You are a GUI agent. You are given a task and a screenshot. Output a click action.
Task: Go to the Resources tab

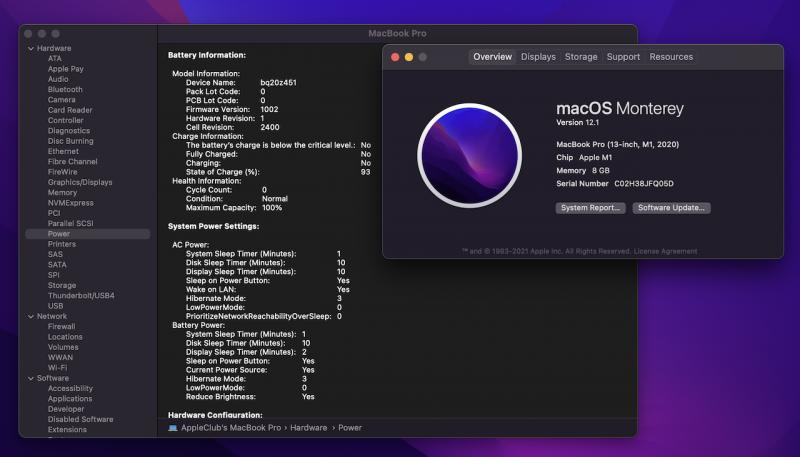coord(671,57)
